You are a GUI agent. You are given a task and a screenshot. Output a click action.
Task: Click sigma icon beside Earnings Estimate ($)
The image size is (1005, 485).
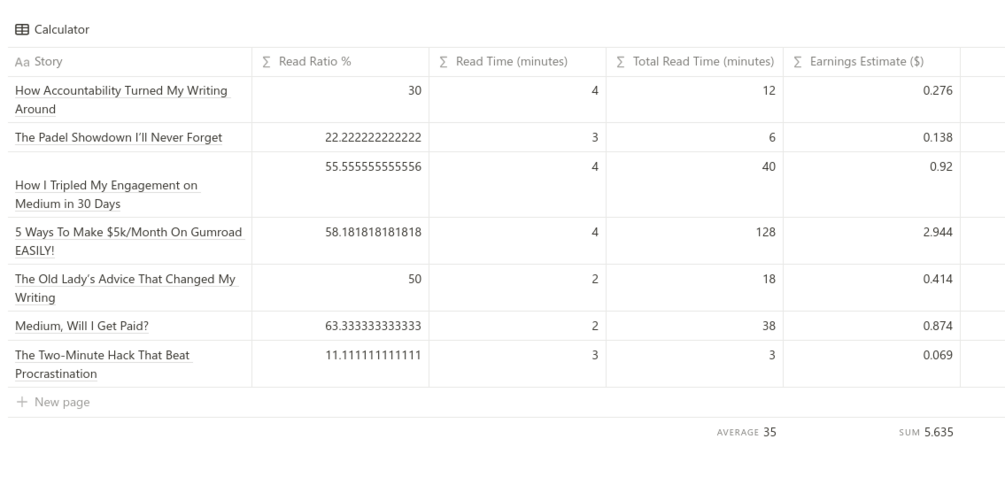pyautogui.click(x=797, y=62)
